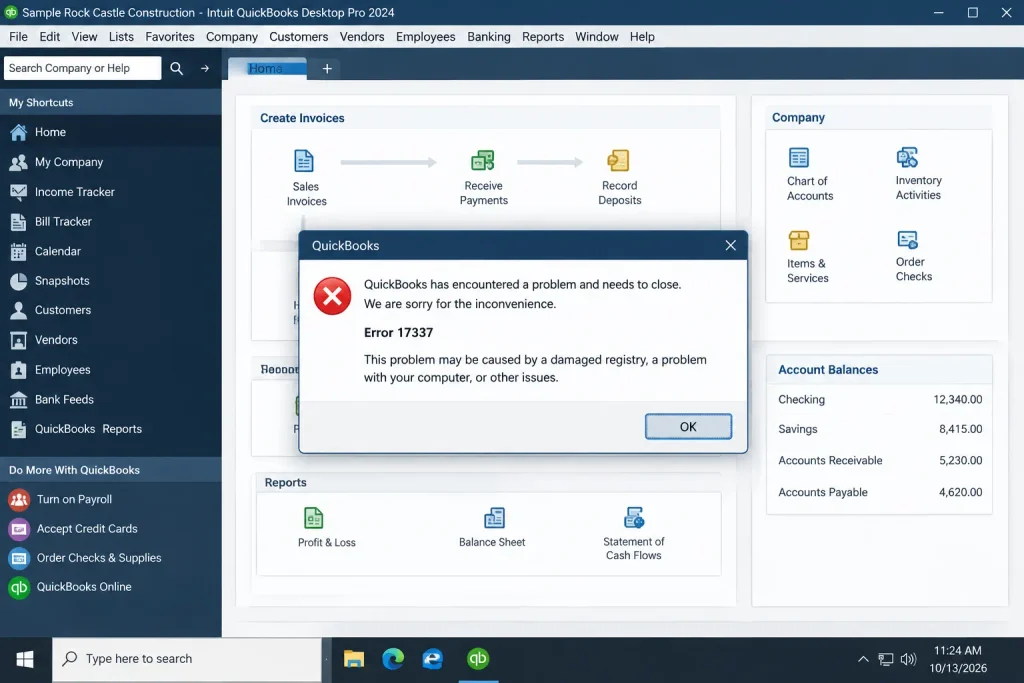The width and height of the screenshot is (1024, 683).
Task: Open the Lists menu
Action: (121, 37)
